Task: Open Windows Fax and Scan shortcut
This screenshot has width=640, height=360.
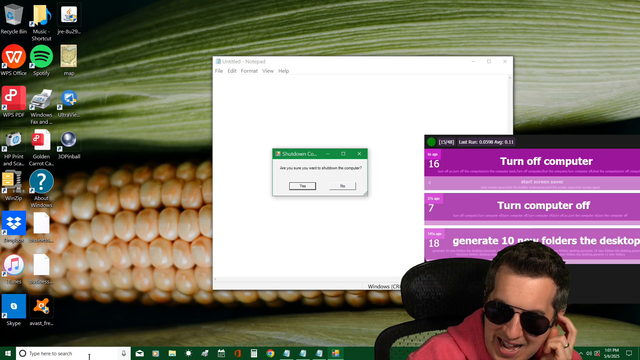Action: [41, 106]
